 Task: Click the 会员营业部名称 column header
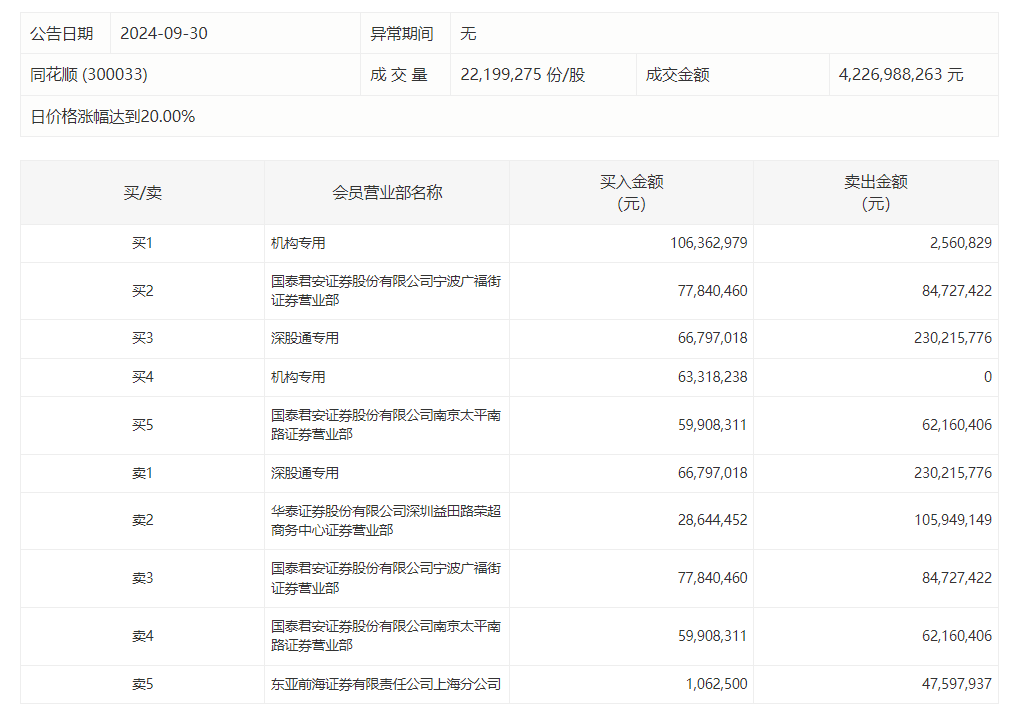[x=387, y=193]
